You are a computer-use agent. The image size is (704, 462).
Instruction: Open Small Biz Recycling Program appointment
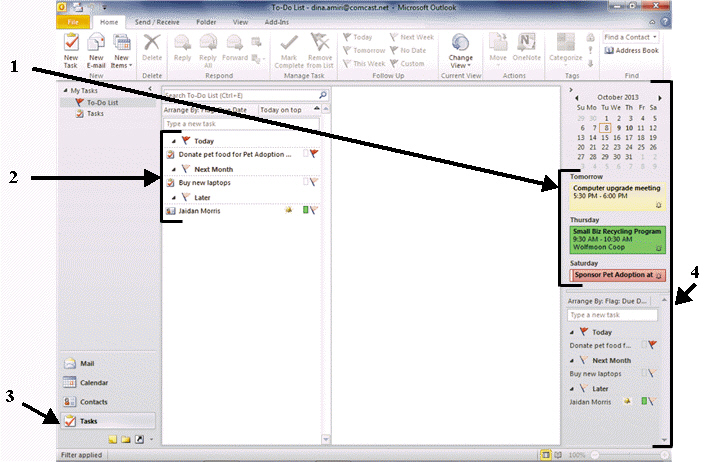point(617,240)
